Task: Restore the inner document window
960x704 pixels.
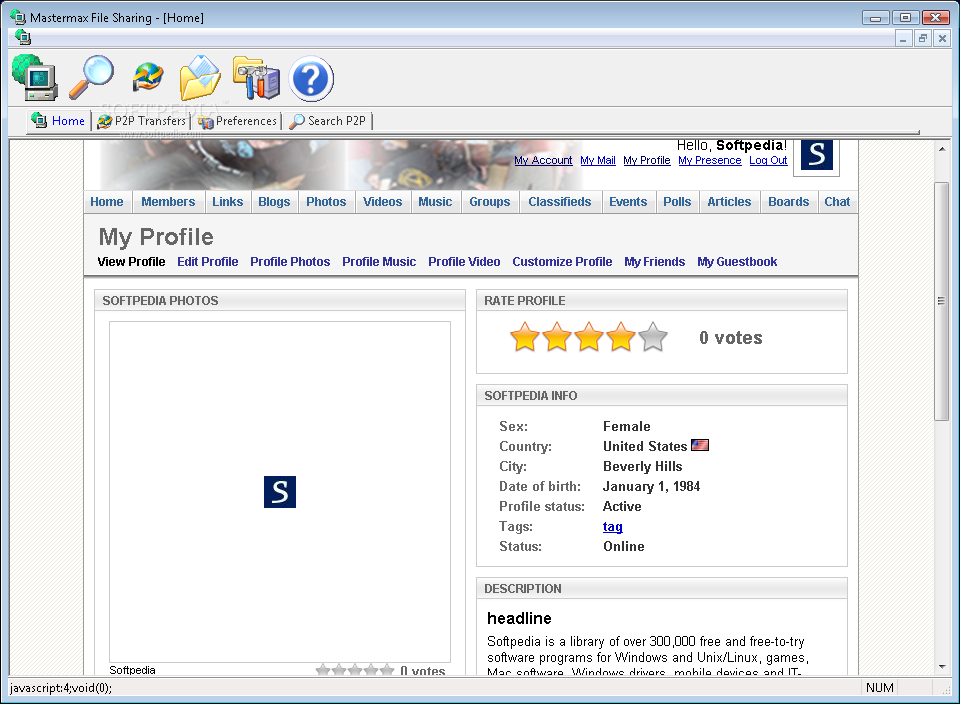Action: point(923,38)
